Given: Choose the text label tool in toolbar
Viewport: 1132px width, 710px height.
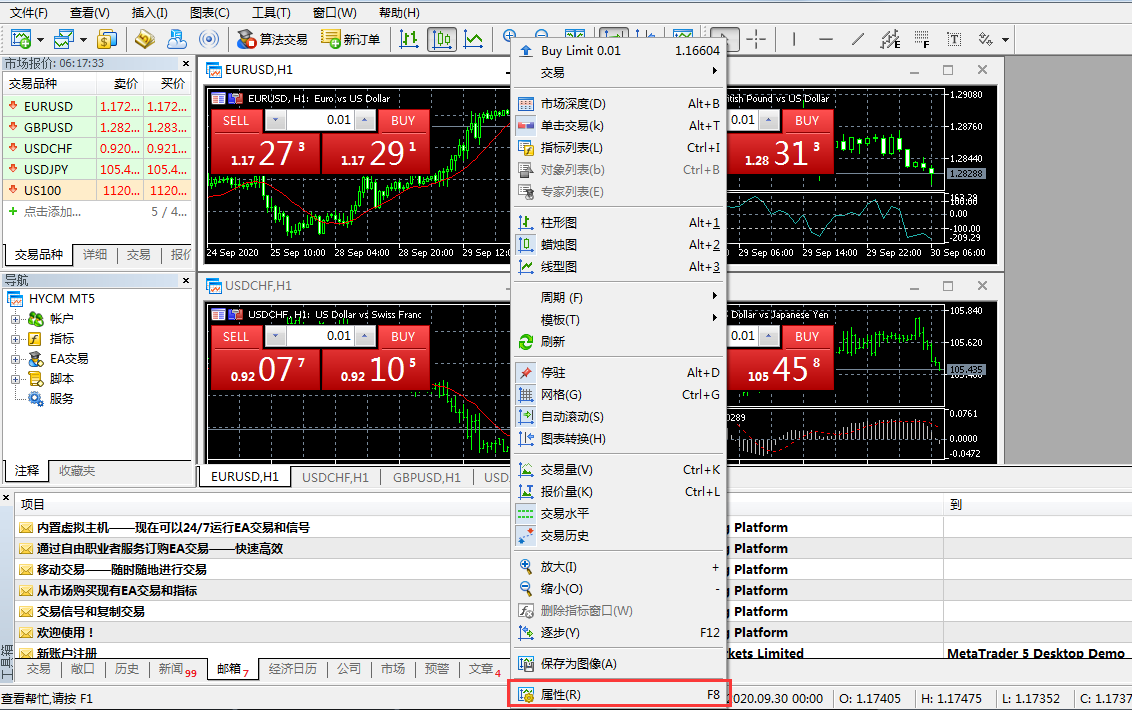Looking at the screenshot, I should point(954,40).
